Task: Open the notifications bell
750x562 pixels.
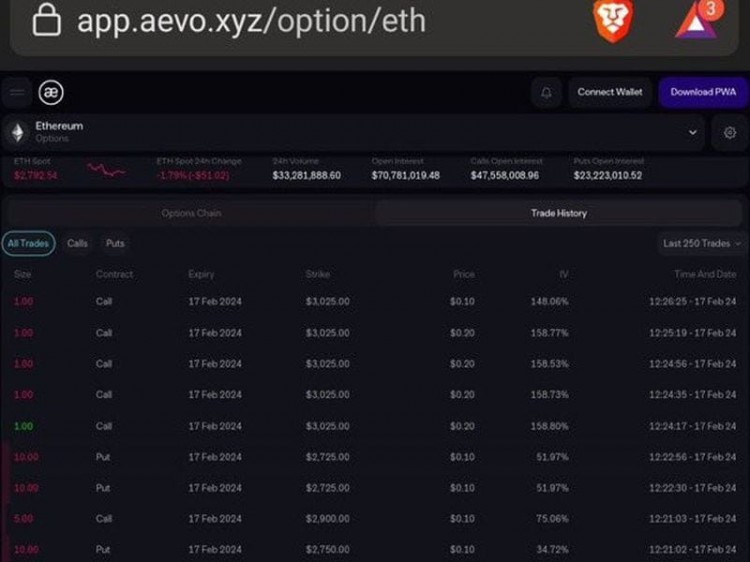Action: coord(546,92)
